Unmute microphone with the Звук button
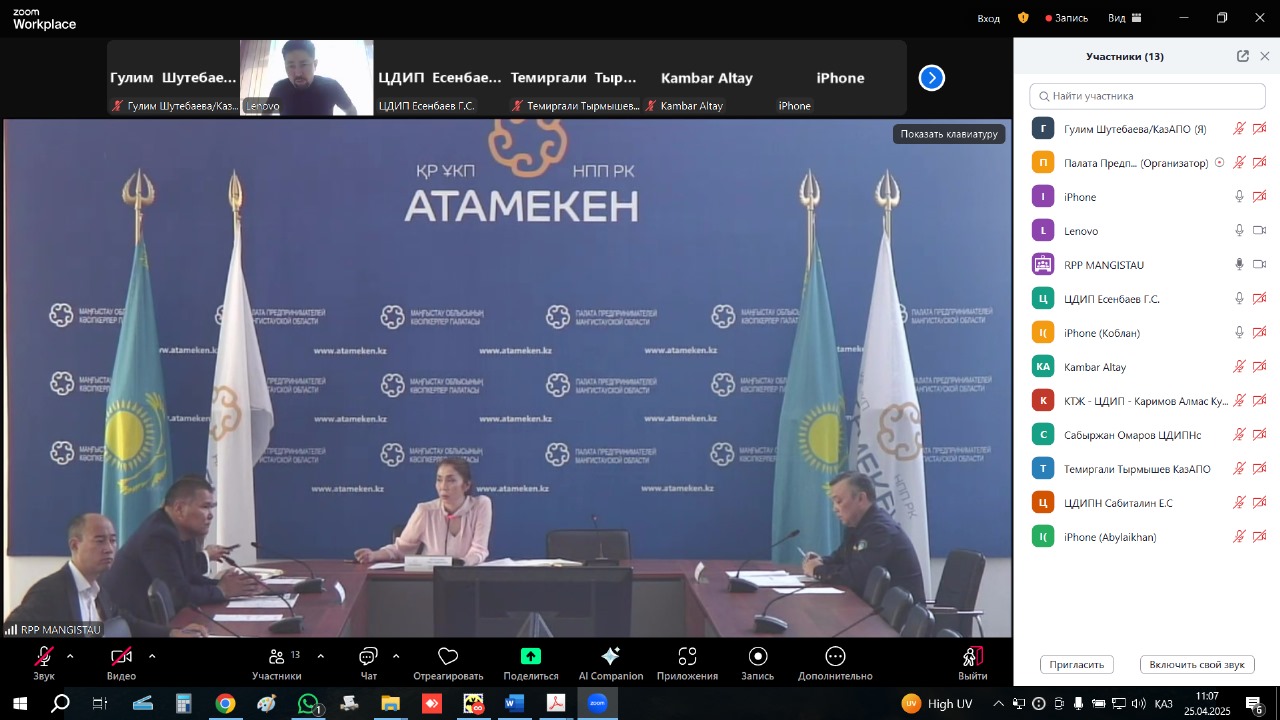 click(44, 664)
